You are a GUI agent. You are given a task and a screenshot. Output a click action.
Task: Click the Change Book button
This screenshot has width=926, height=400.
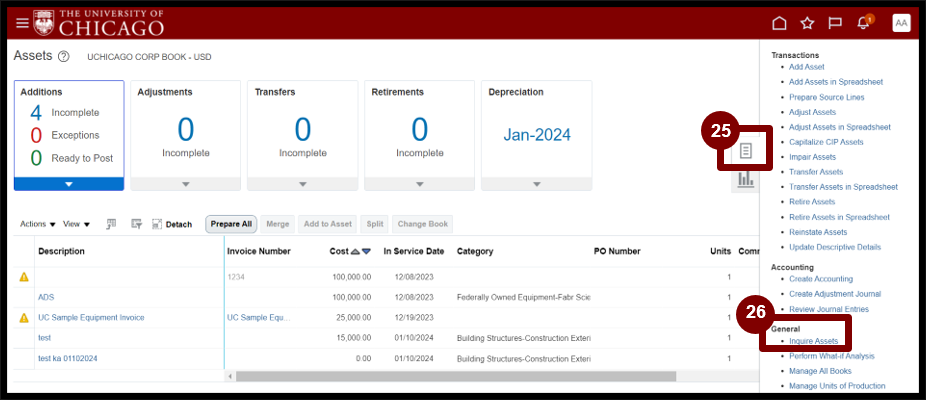[x=422, y=225]
